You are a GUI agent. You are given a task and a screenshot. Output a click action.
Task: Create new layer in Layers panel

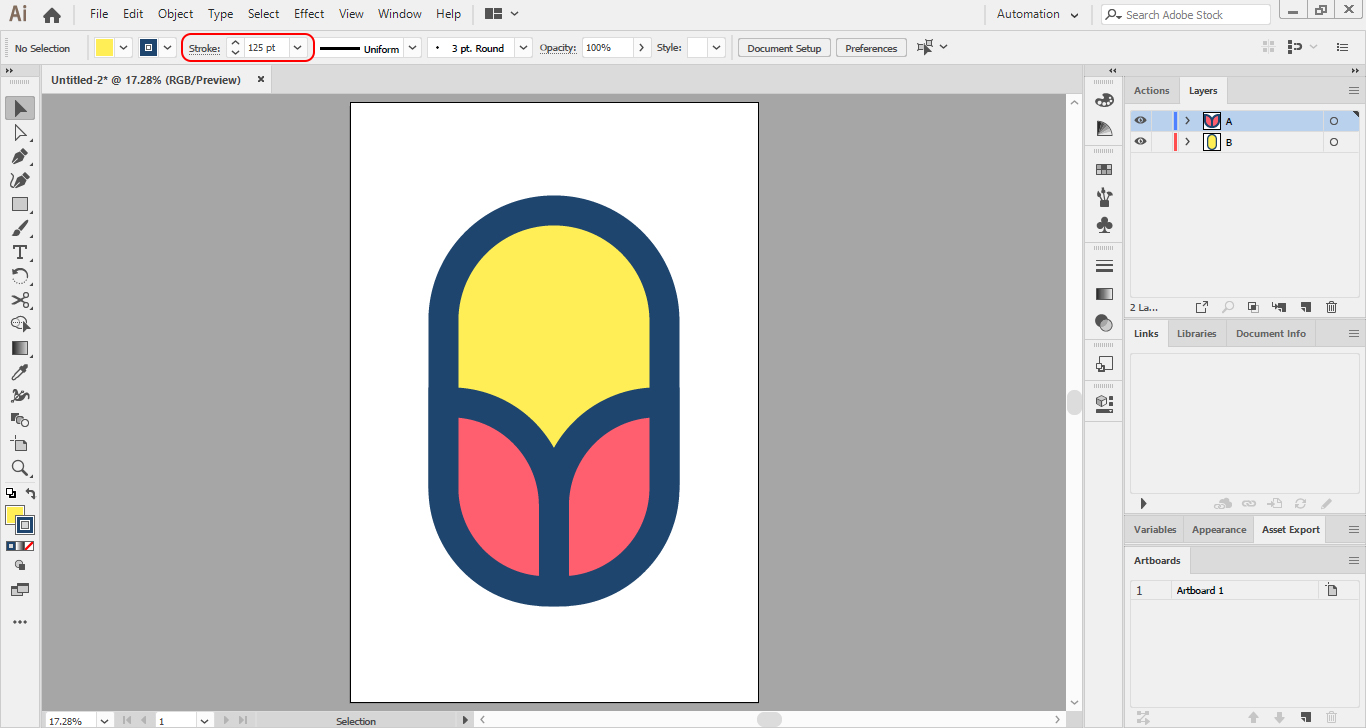pyautogui.click(x=1305, y=307)
